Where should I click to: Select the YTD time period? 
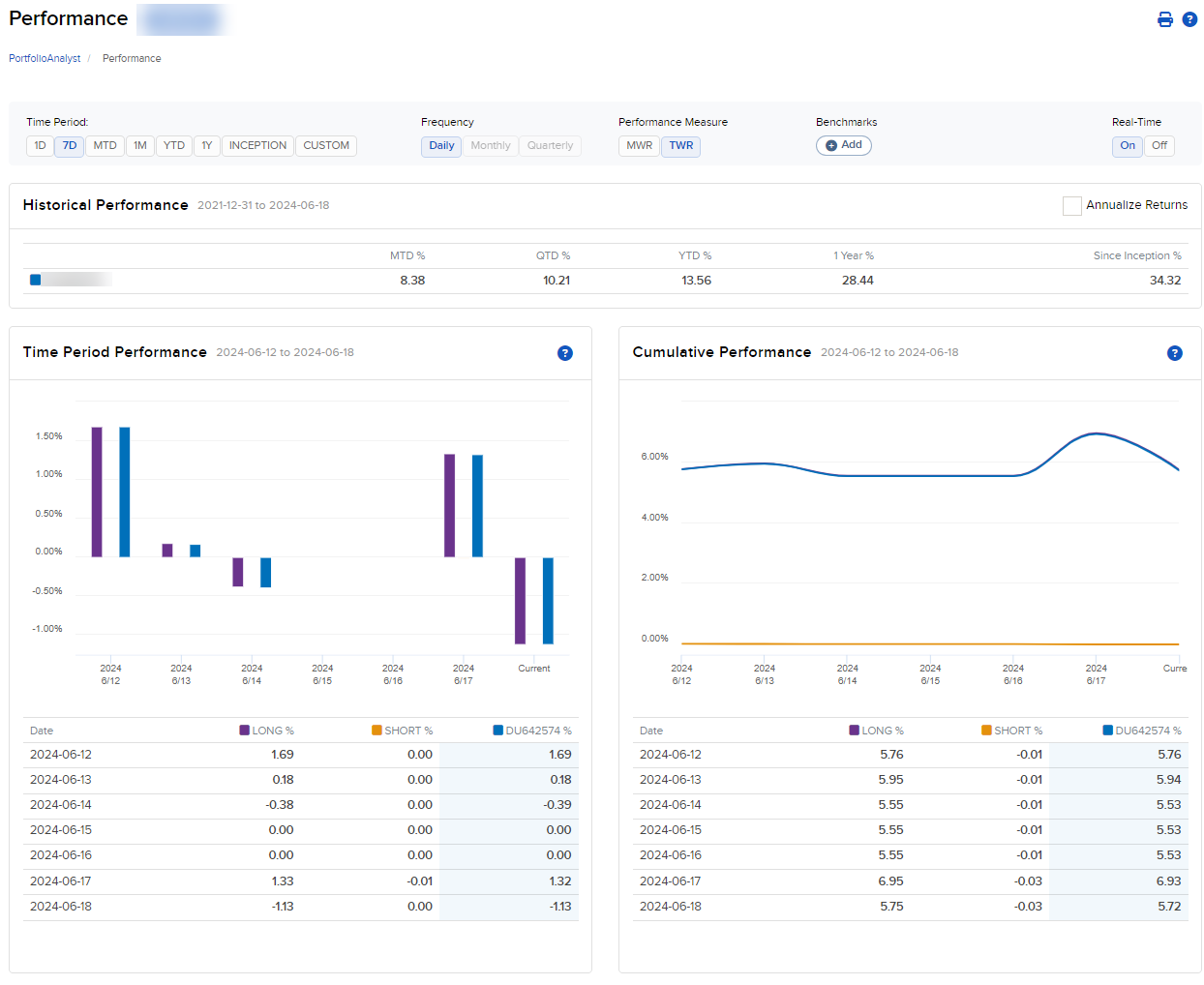click(x=173, y=145)
